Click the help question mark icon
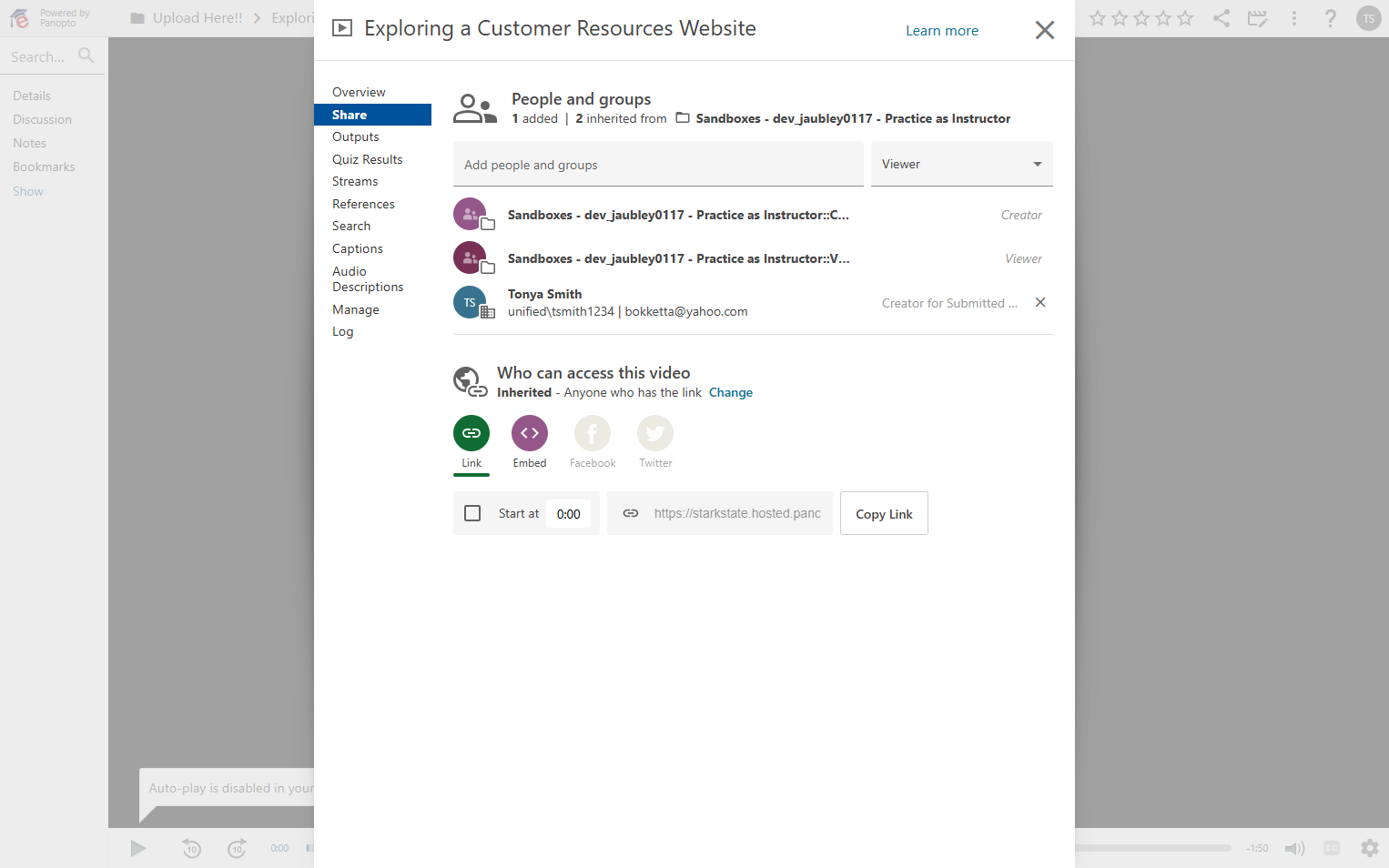 tap(1331, 18)
